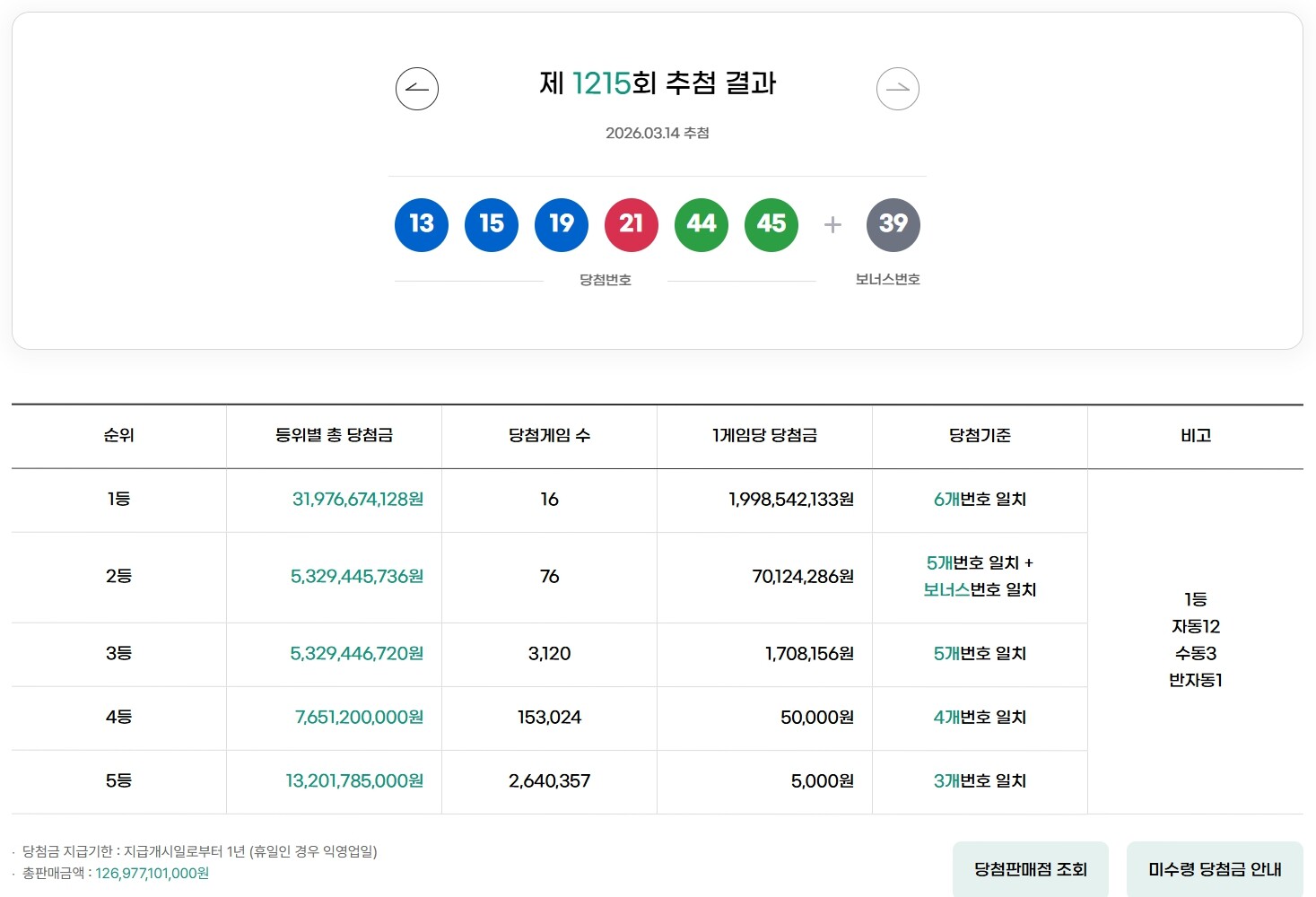Select winning number ball 45
This screenshot has height=897, width=1316.
tap(771, 225)
